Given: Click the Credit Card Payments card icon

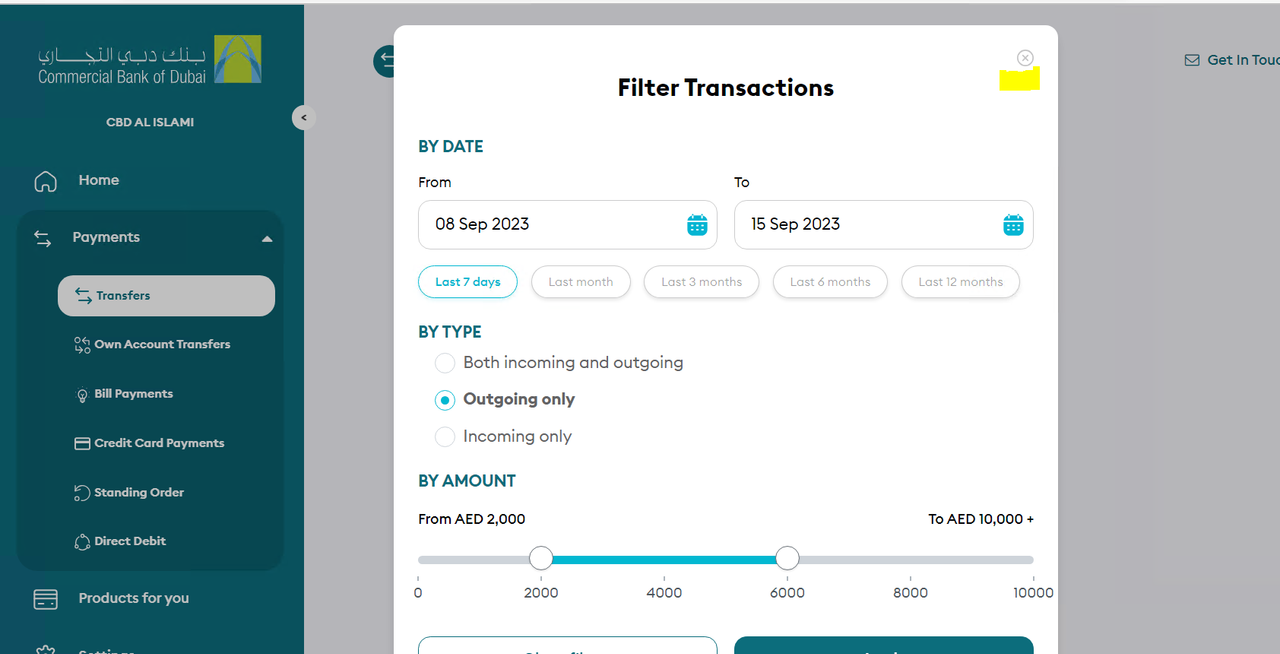Looking at the screenshot, I should [x=83, y=444].
